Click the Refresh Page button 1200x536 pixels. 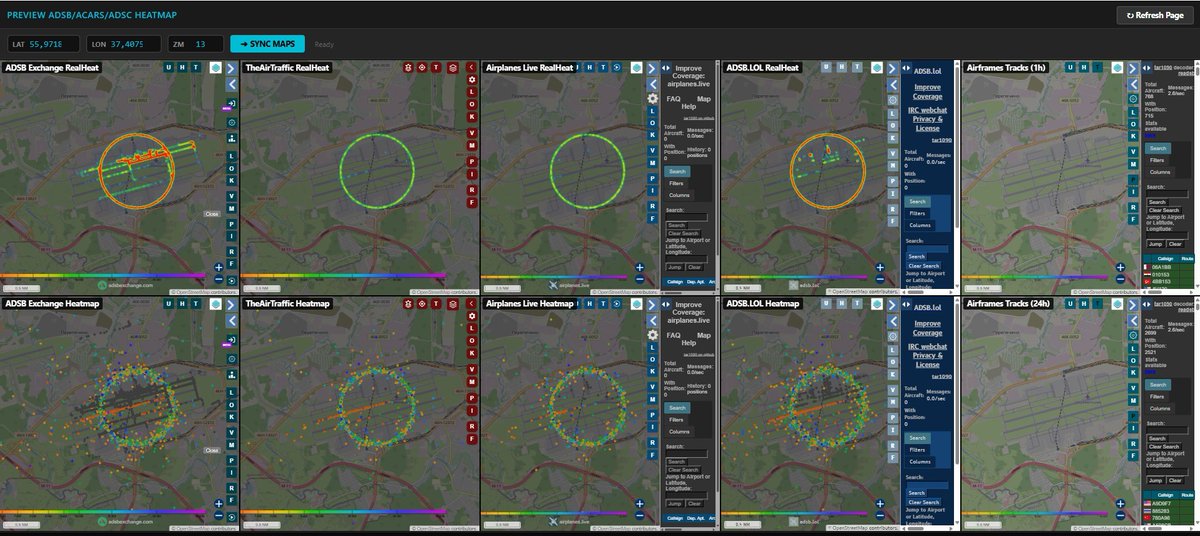tap(1155, 16)
